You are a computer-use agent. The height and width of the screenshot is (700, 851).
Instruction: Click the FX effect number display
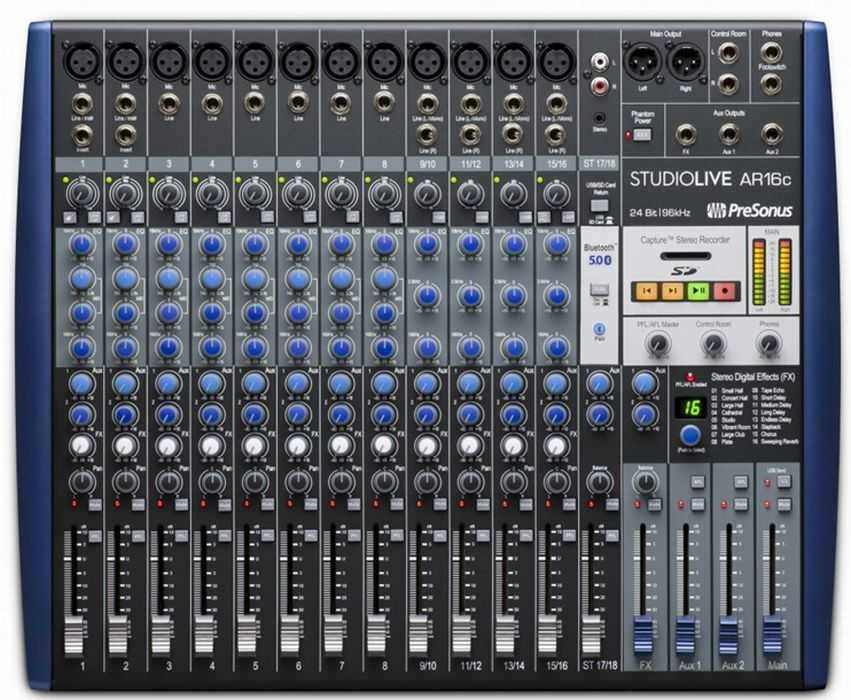point(689,405)
